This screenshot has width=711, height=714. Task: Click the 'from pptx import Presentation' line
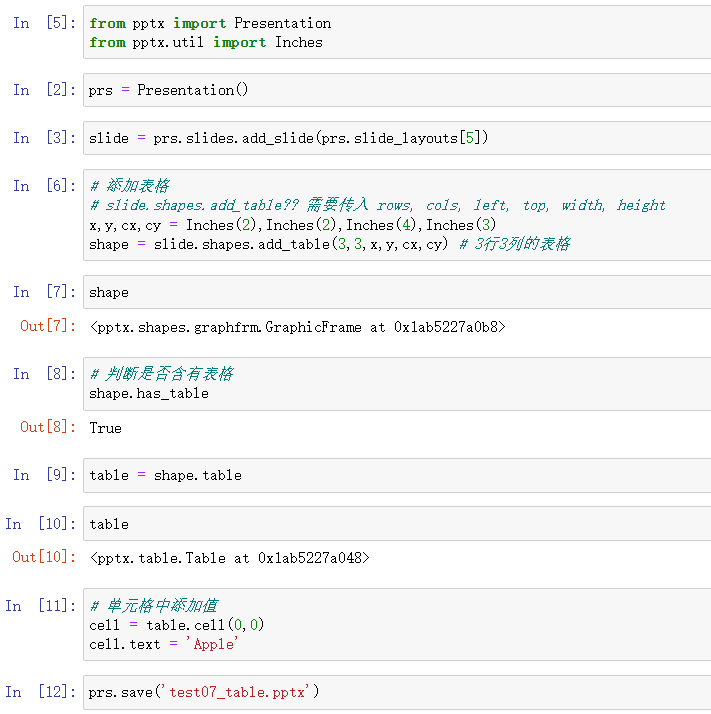210,23
